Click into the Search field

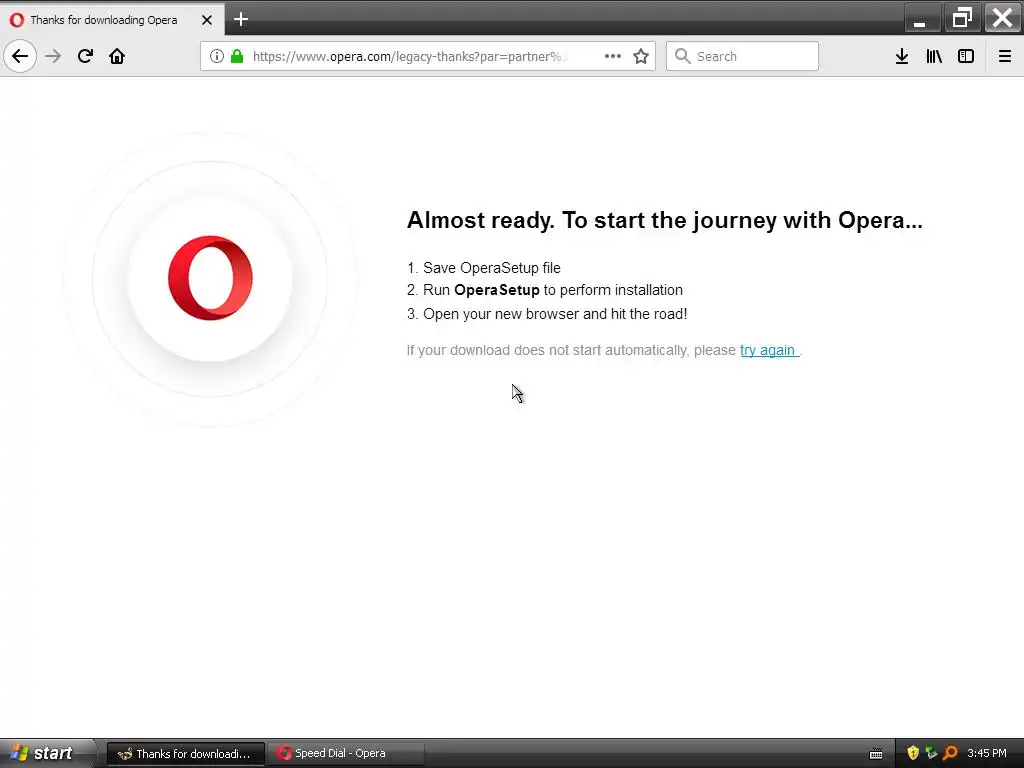click(742, 56)
